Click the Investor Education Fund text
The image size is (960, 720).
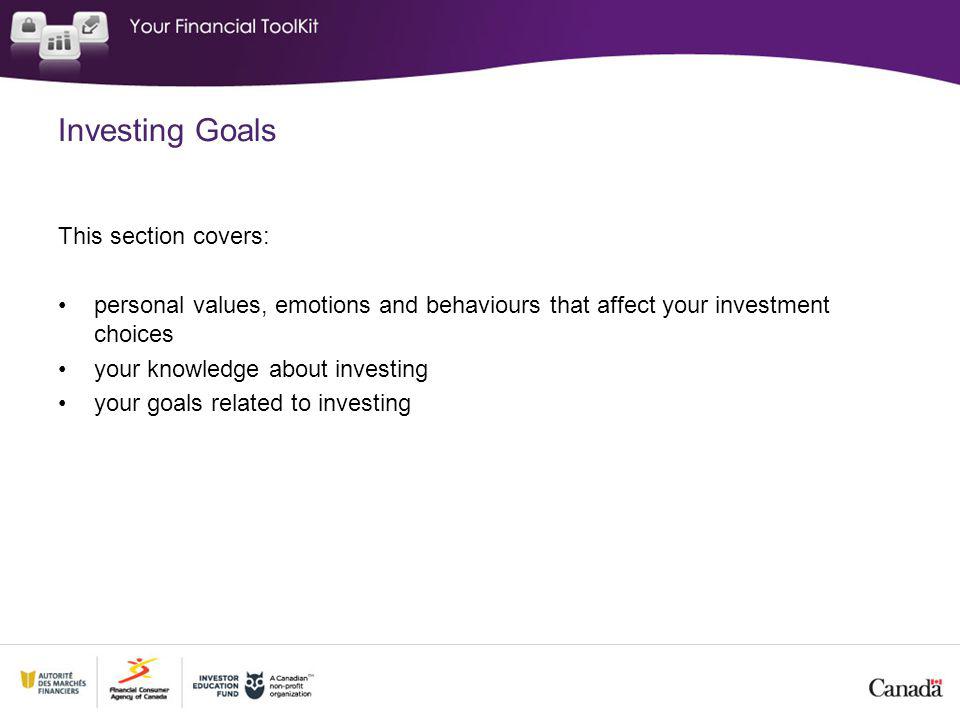216,686
